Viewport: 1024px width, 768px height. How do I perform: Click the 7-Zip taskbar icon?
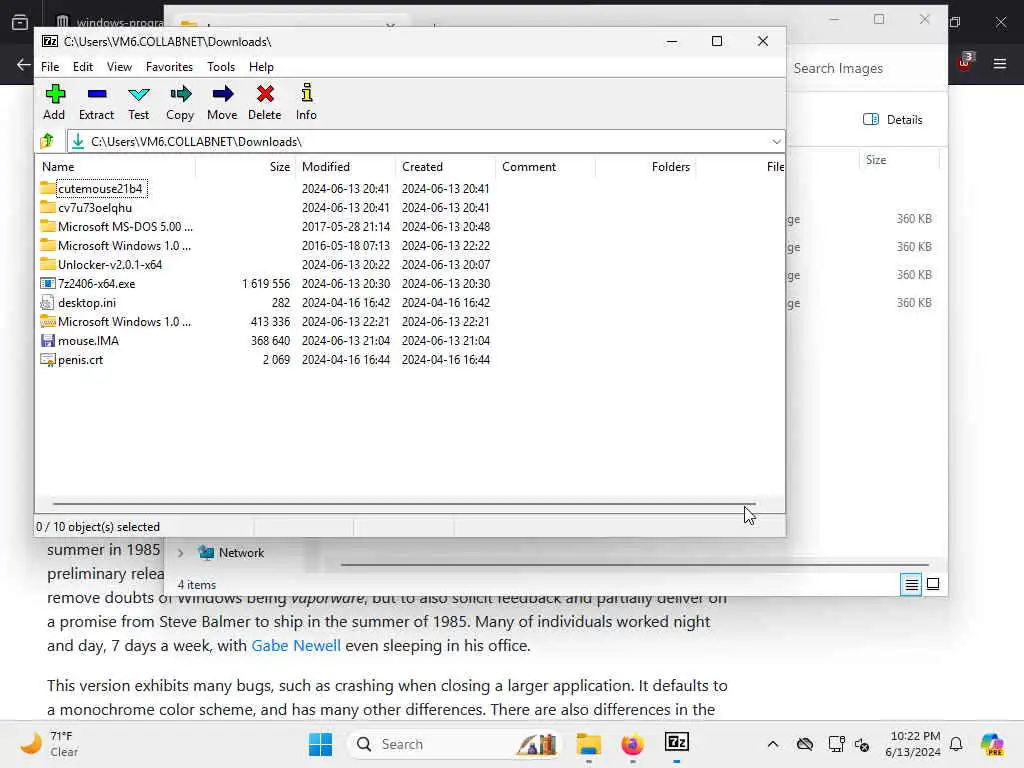677,743
